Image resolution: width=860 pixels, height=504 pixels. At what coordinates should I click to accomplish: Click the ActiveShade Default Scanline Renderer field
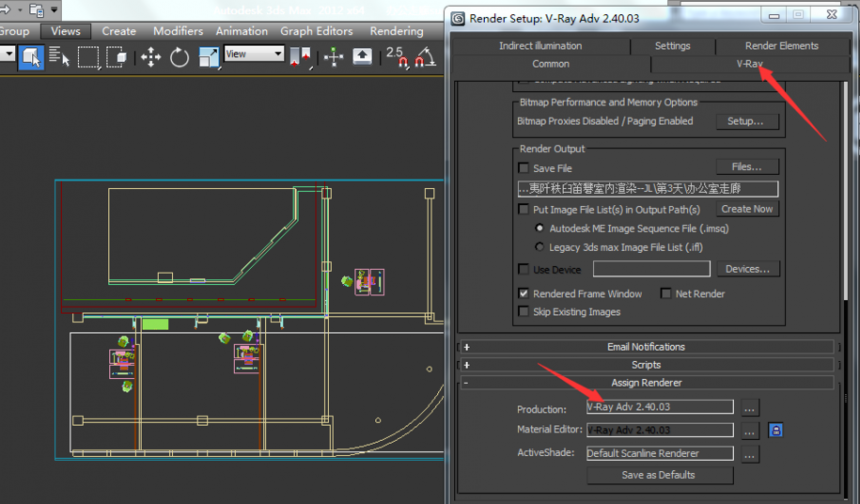coord(660,453)
